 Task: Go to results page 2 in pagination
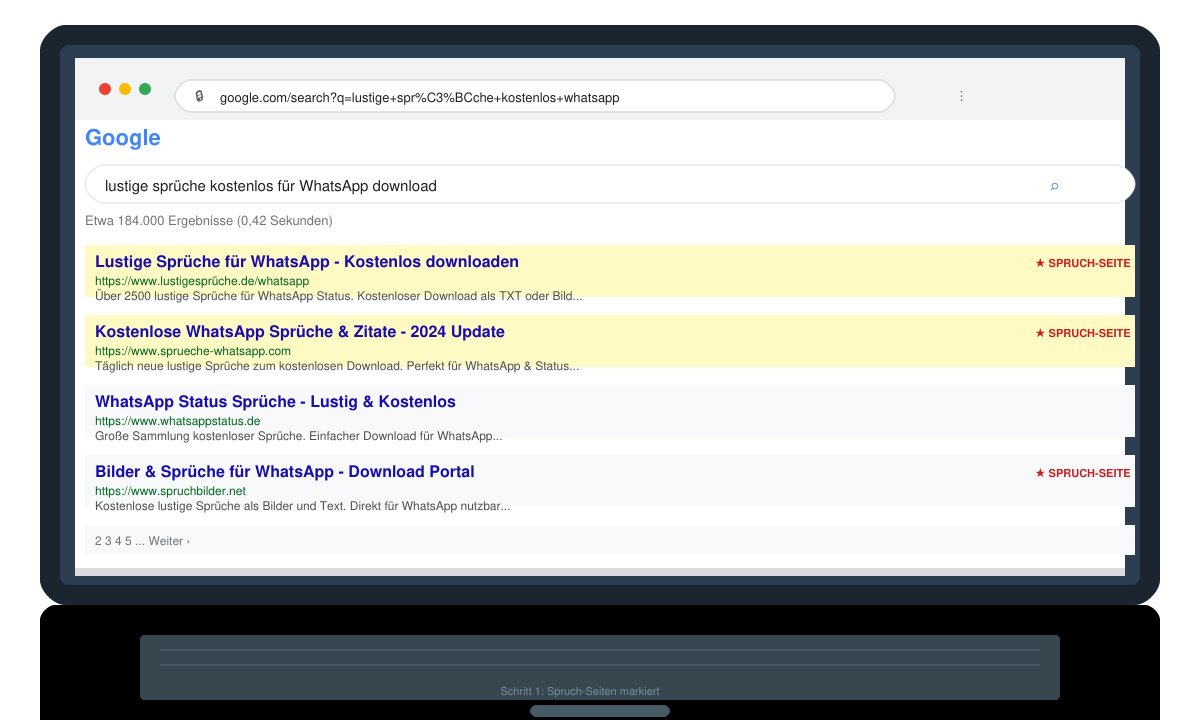(x=98, y=541)
